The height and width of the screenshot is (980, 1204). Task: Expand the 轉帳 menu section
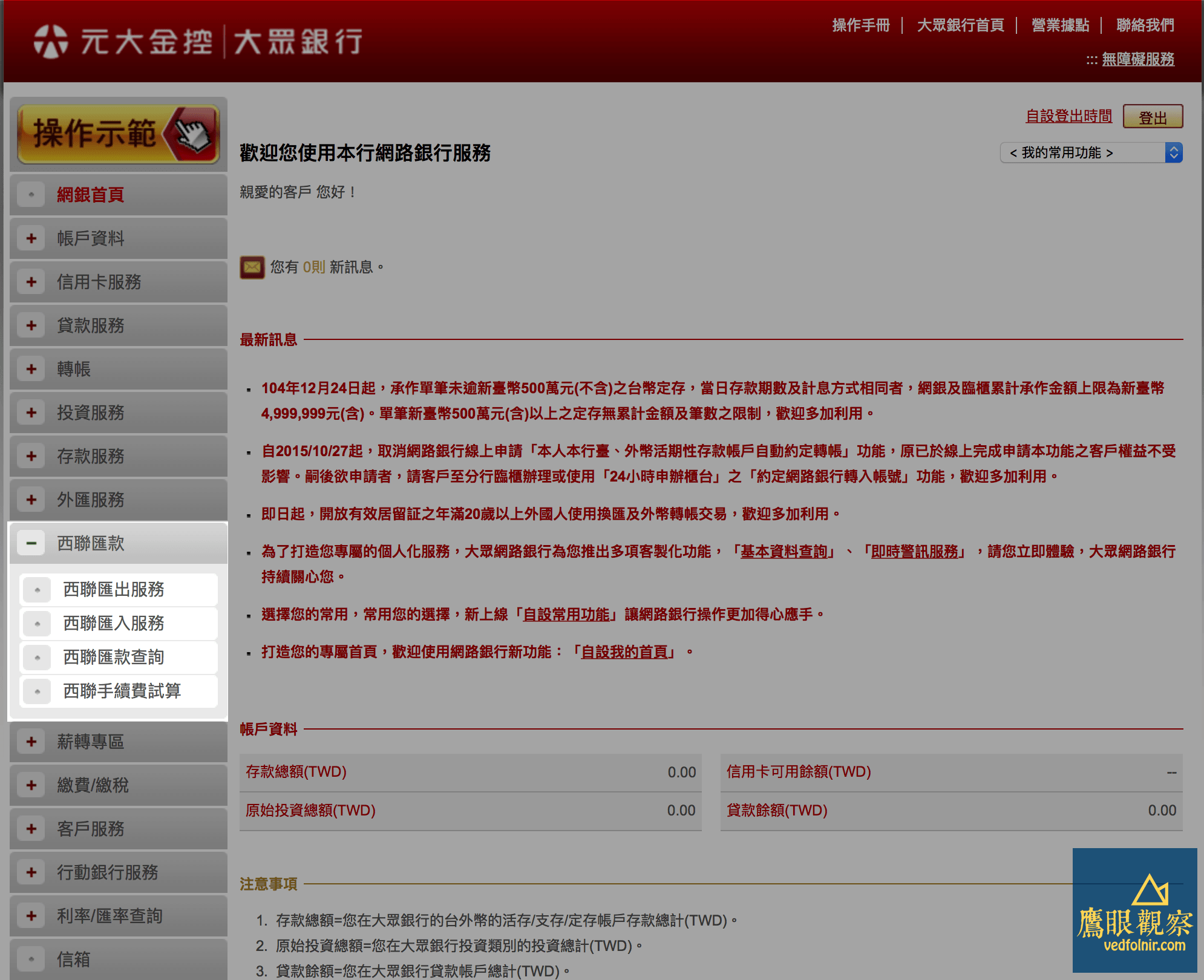click(x=119, y=369)
